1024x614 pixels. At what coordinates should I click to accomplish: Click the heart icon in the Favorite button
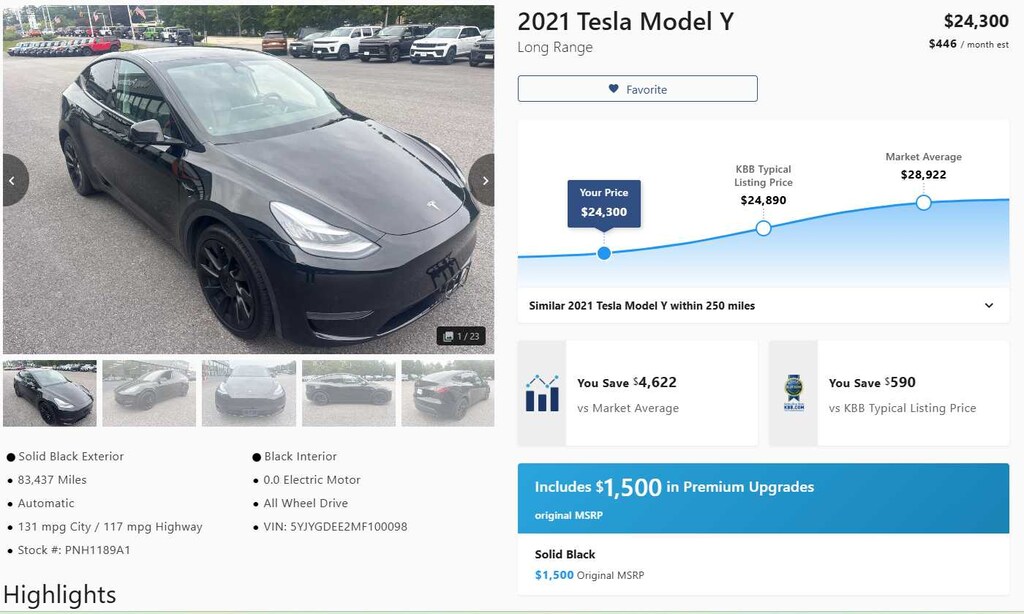(613, 89)
